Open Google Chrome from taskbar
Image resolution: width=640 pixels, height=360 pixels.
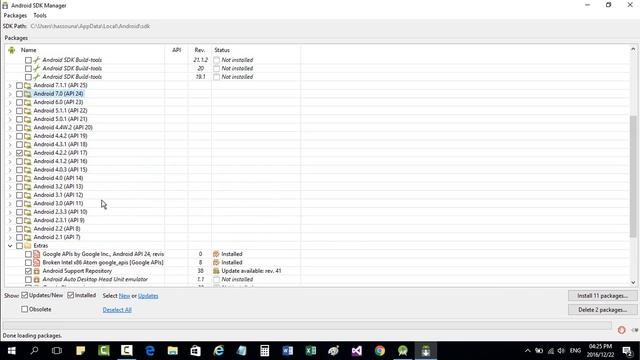pos(380,351)
